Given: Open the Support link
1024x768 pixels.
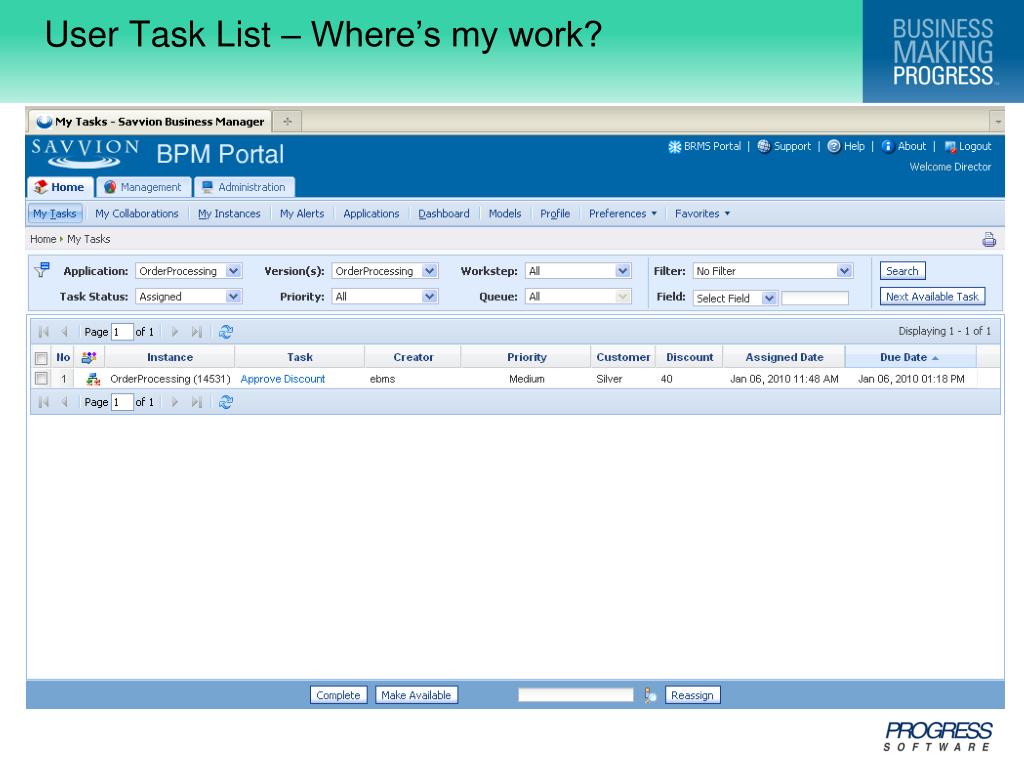Looking at the screenshot, I should click(784, 146).
